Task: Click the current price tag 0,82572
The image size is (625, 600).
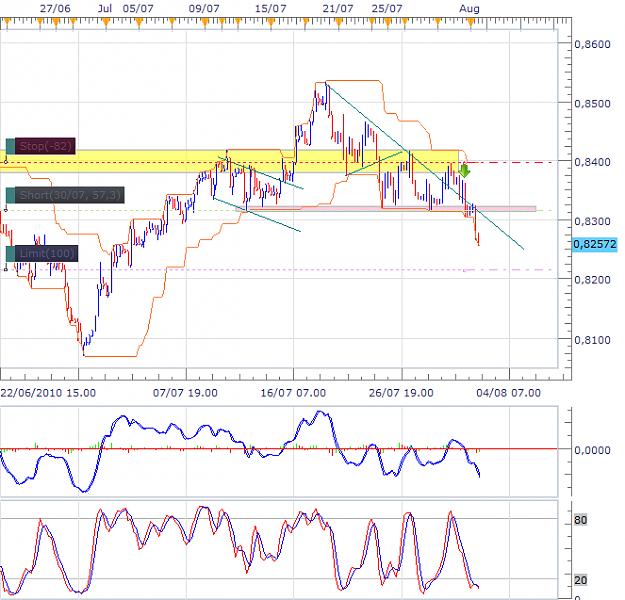Action: [x=595, y=244]
